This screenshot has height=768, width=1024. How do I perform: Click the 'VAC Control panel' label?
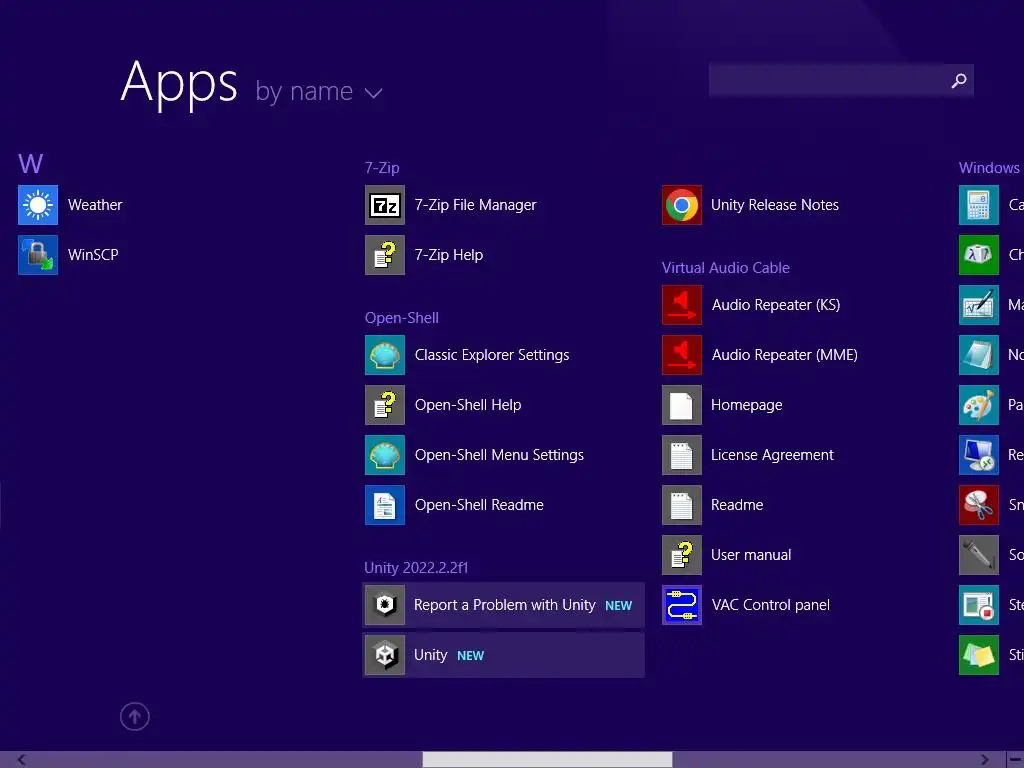tap(771, 605)
